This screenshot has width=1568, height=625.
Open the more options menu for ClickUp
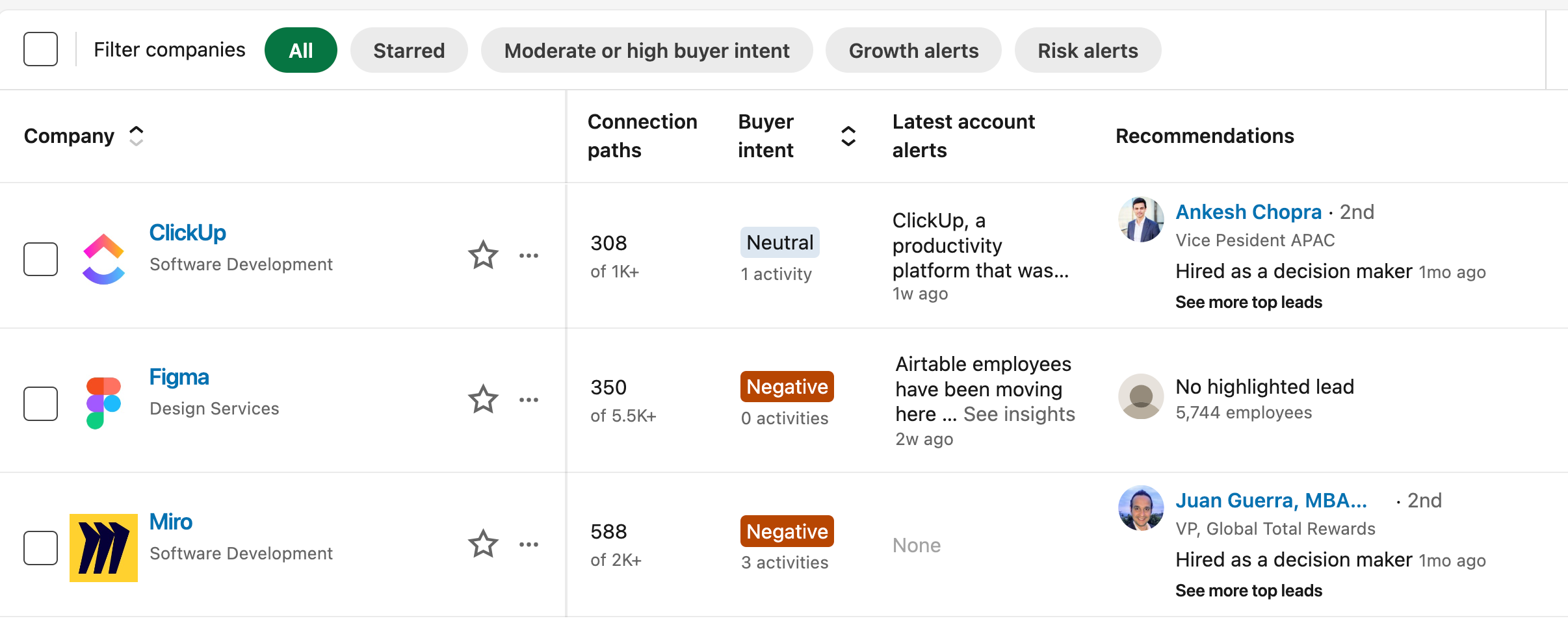pyautogui.click(x=529, y=255)
